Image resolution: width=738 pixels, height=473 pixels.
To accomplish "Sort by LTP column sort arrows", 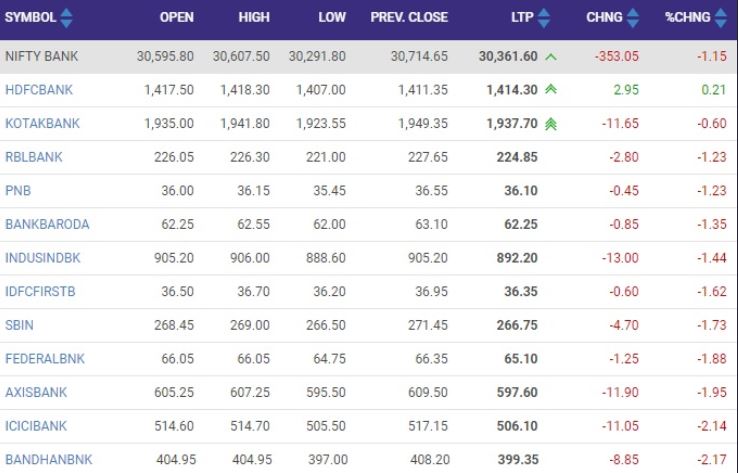I will (544, 18).
